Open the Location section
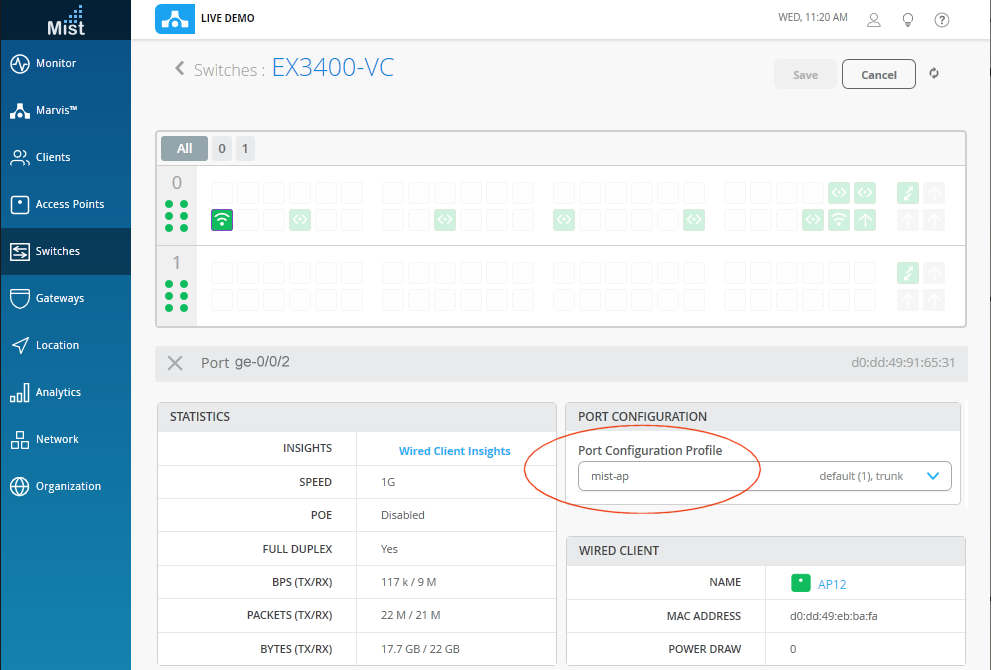The image size is (993, 670). (x=57, y=346)
